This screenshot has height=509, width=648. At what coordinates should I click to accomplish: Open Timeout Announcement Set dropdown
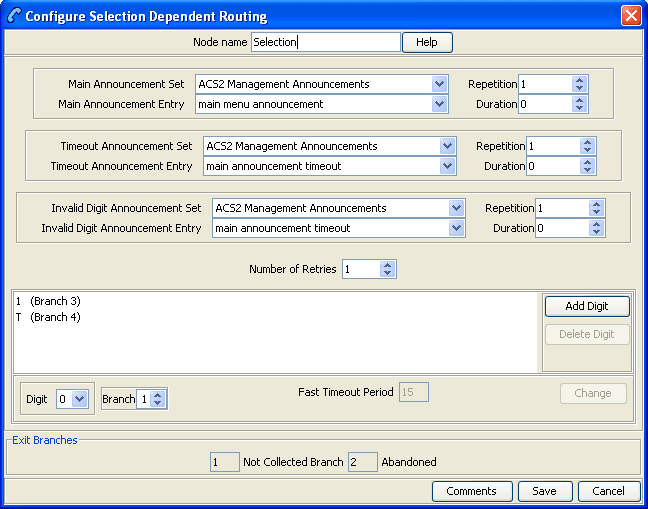[x=447, y=146]
